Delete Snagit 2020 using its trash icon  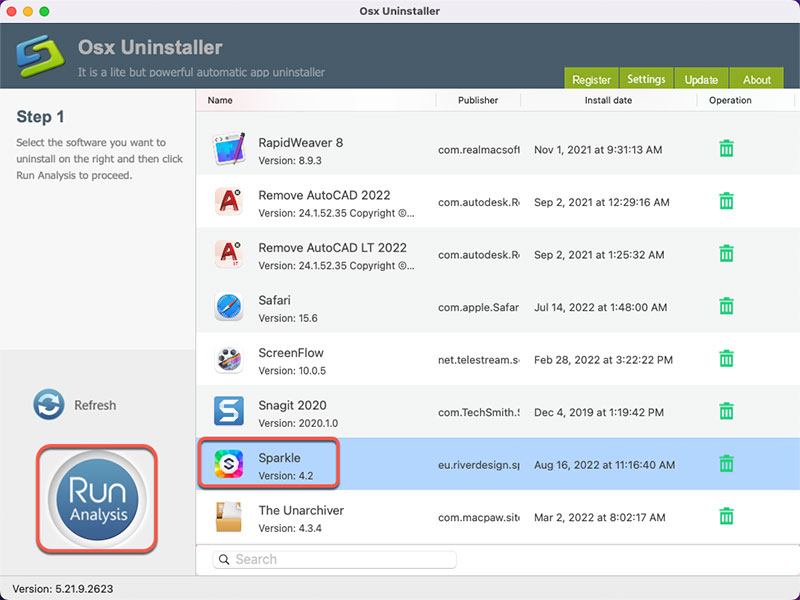[726, 411]
